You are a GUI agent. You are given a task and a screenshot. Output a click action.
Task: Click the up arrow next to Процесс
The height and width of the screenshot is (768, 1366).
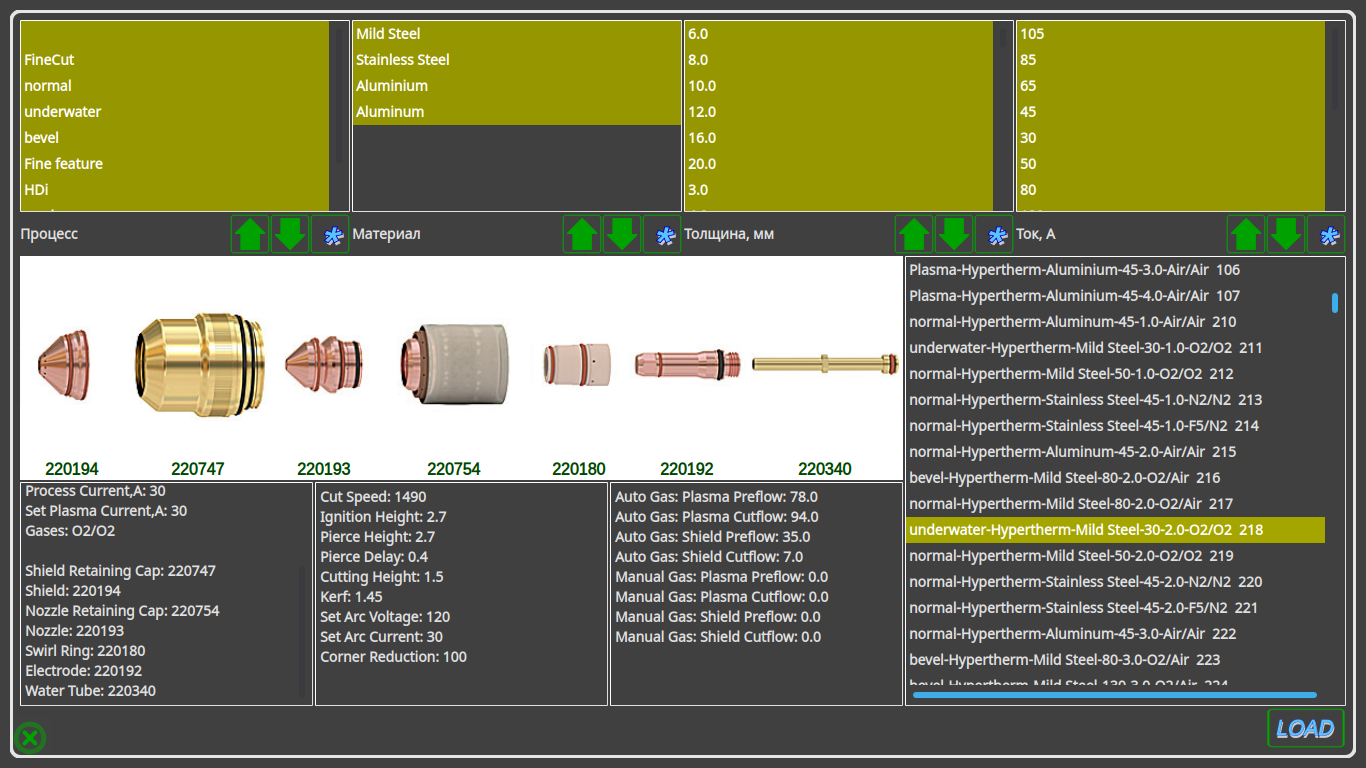tap(250, 235)
